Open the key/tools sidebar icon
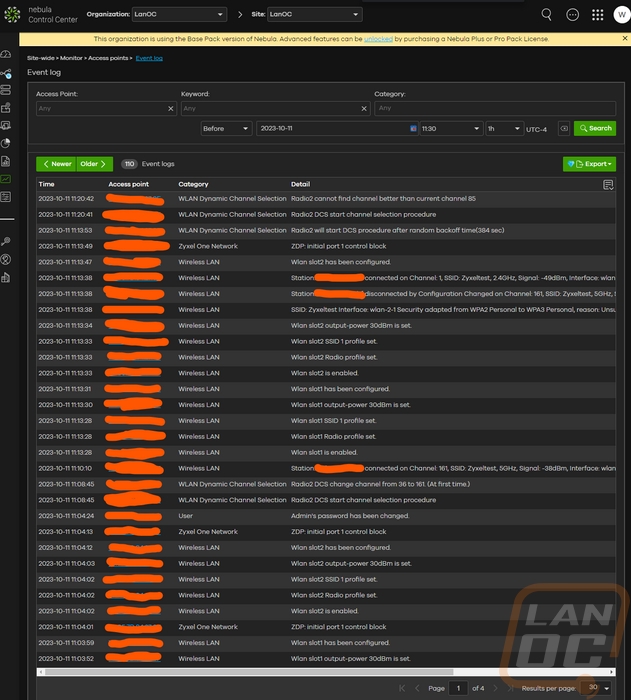631x700 pixels. (6, 242)
